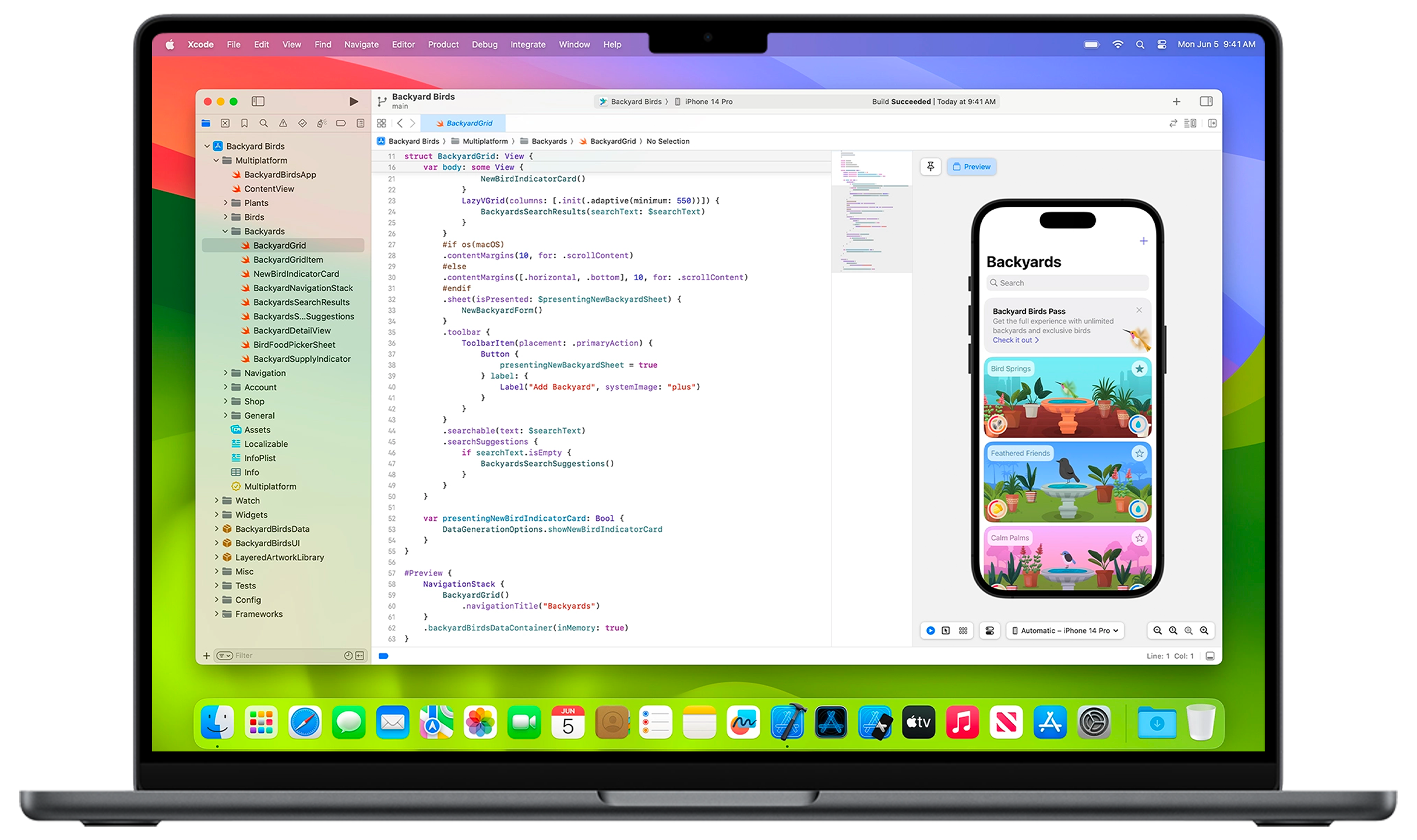Open the Editor menu
The width and height of the screenshot is (1417, 840).
[403, 44]
